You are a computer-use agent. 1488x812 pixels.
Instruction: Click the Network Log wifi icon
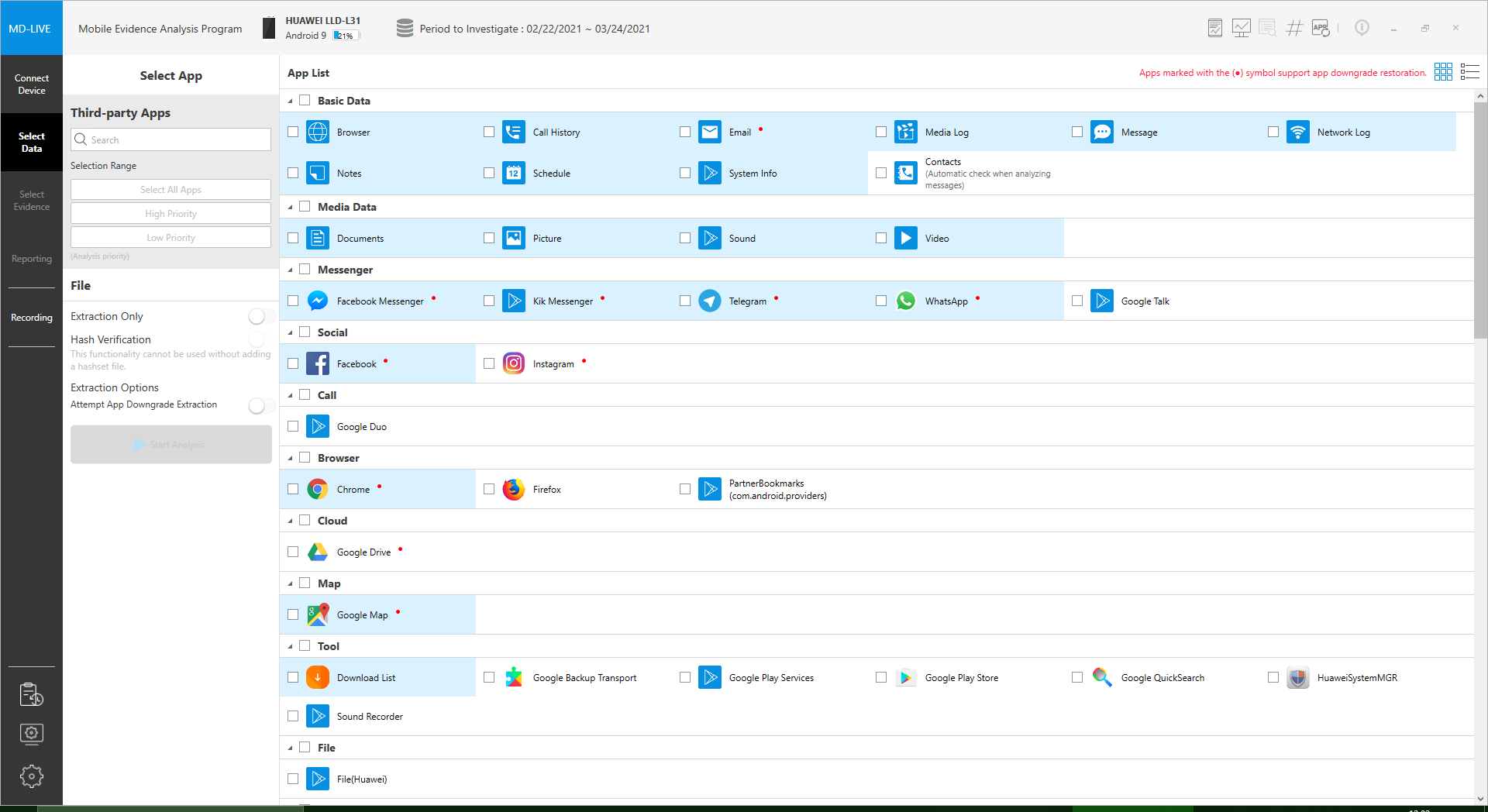(1298, 132)
